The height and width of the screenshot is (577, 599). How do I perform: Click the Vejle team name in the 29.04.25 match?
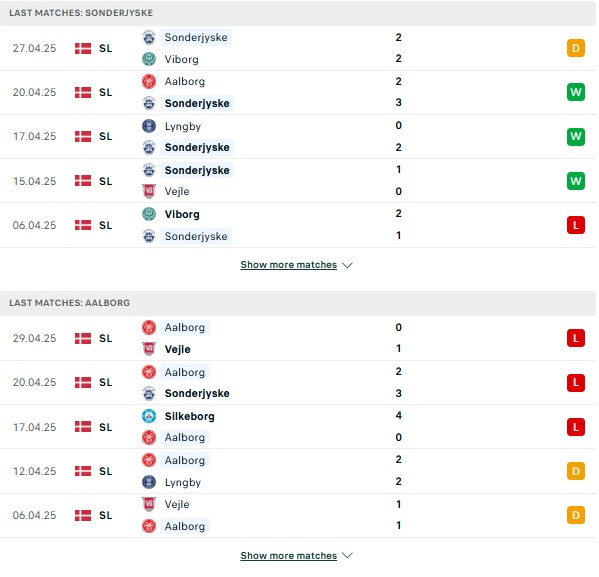coord(177,349)
